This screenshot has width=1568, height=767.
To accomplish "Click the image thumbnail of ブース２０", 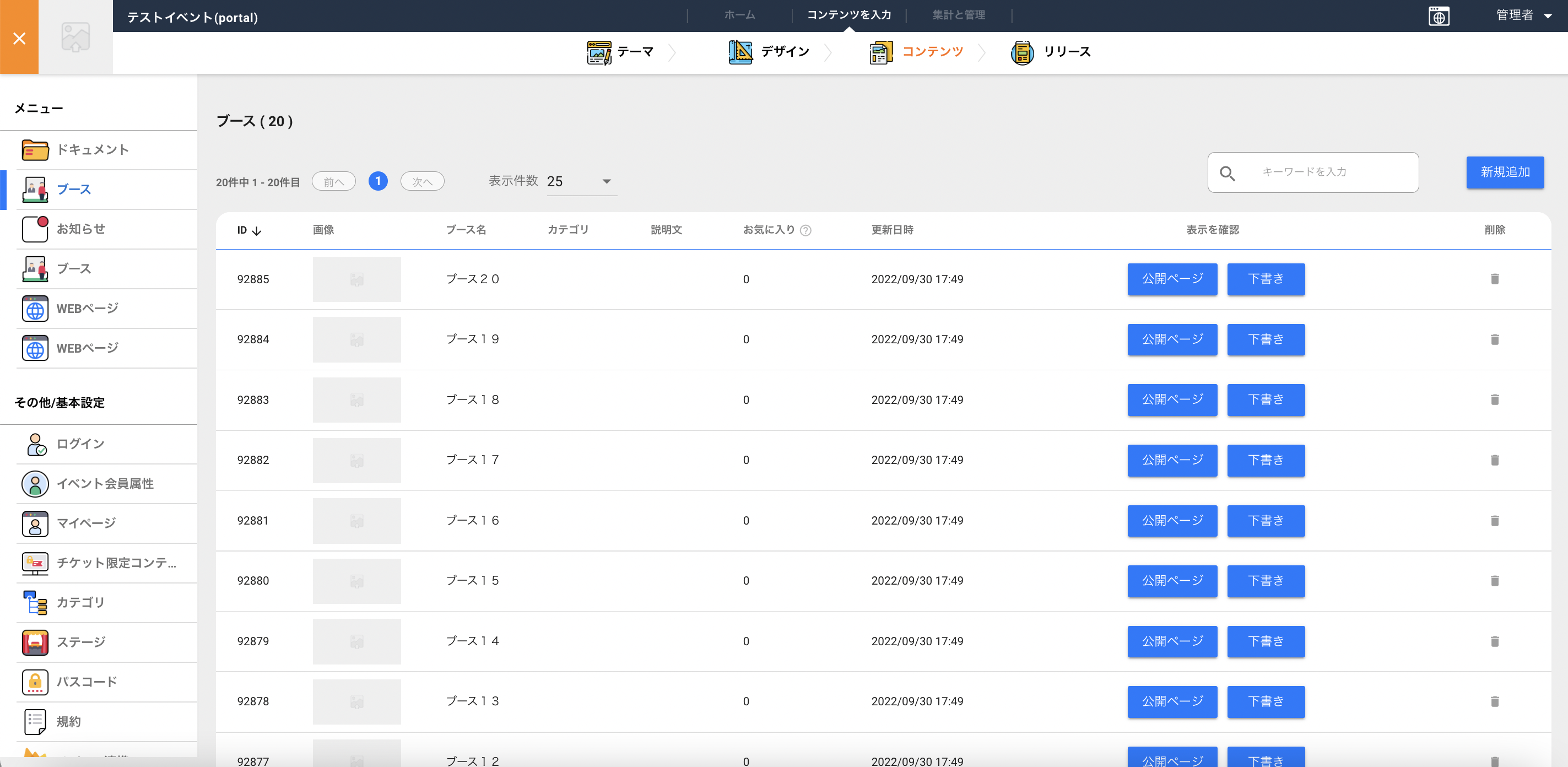I will point(356,279).
